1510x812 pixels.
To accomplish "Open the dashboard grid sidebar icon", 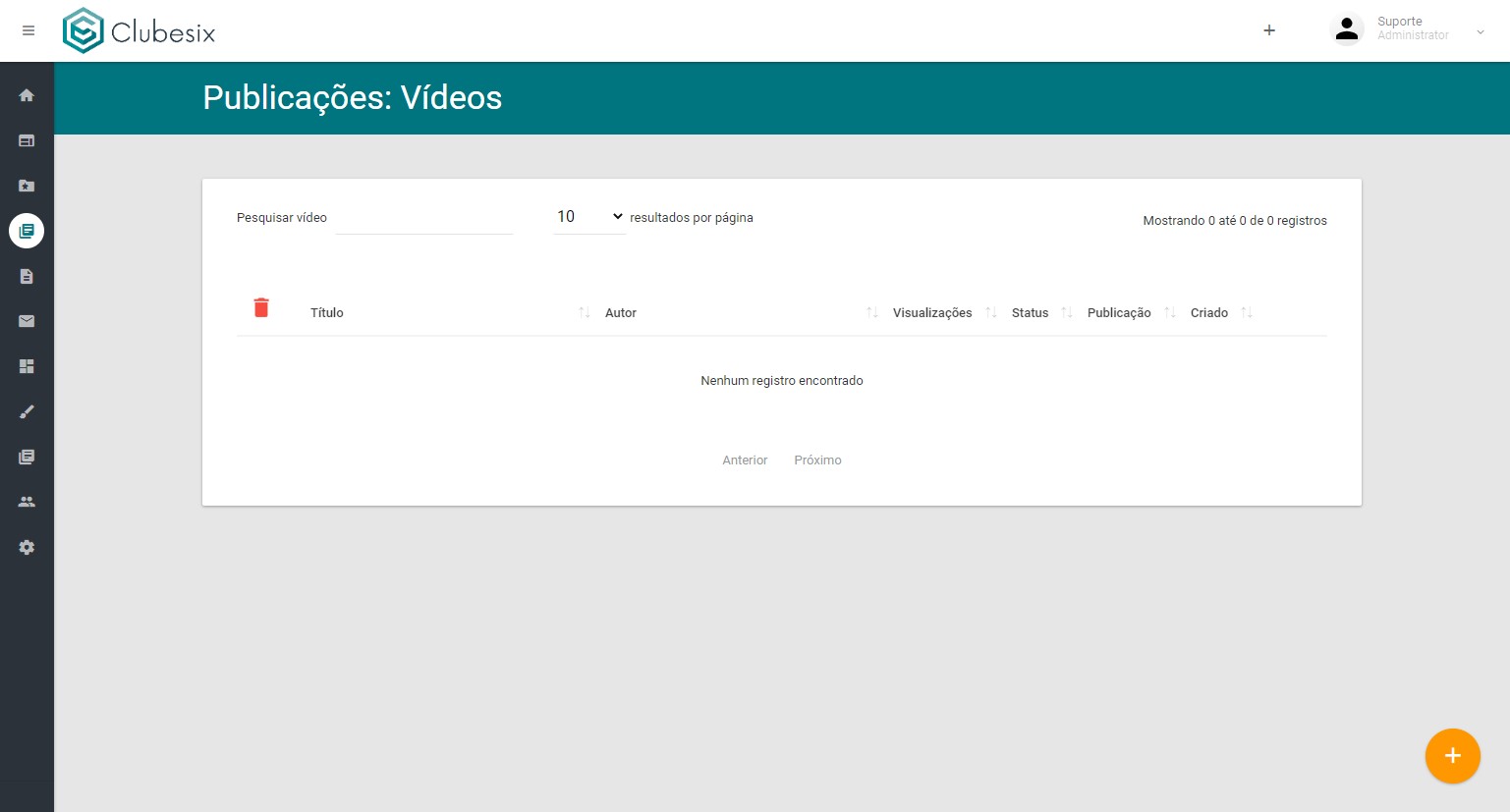I will click(x=27, y=366).
